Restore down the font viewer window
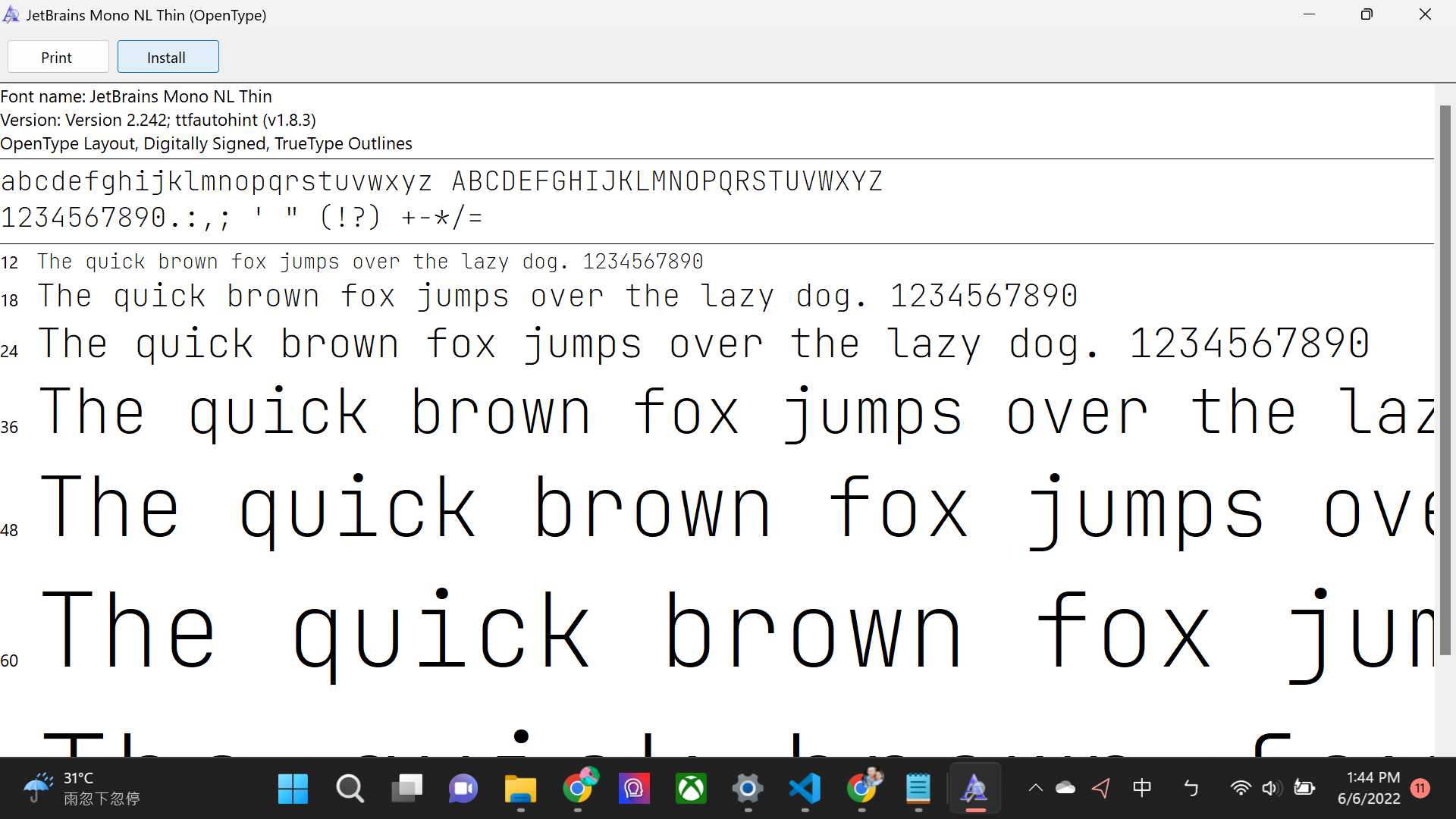The width and height of the screenshot is (1456, 819). (1367, 14)
